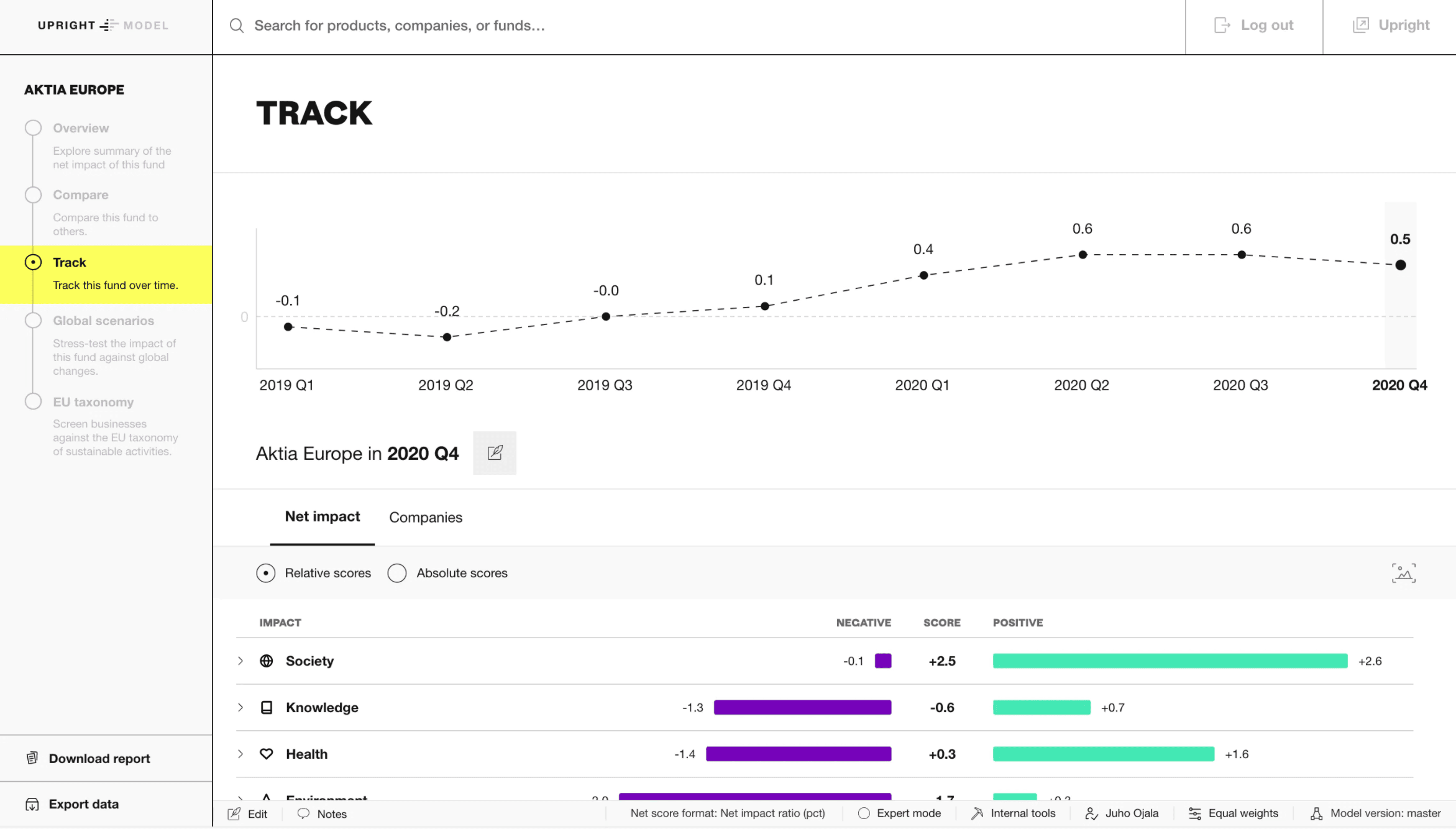Click the Society globe icon
This screenshot has width=1456, height=829.
(267, 661)
